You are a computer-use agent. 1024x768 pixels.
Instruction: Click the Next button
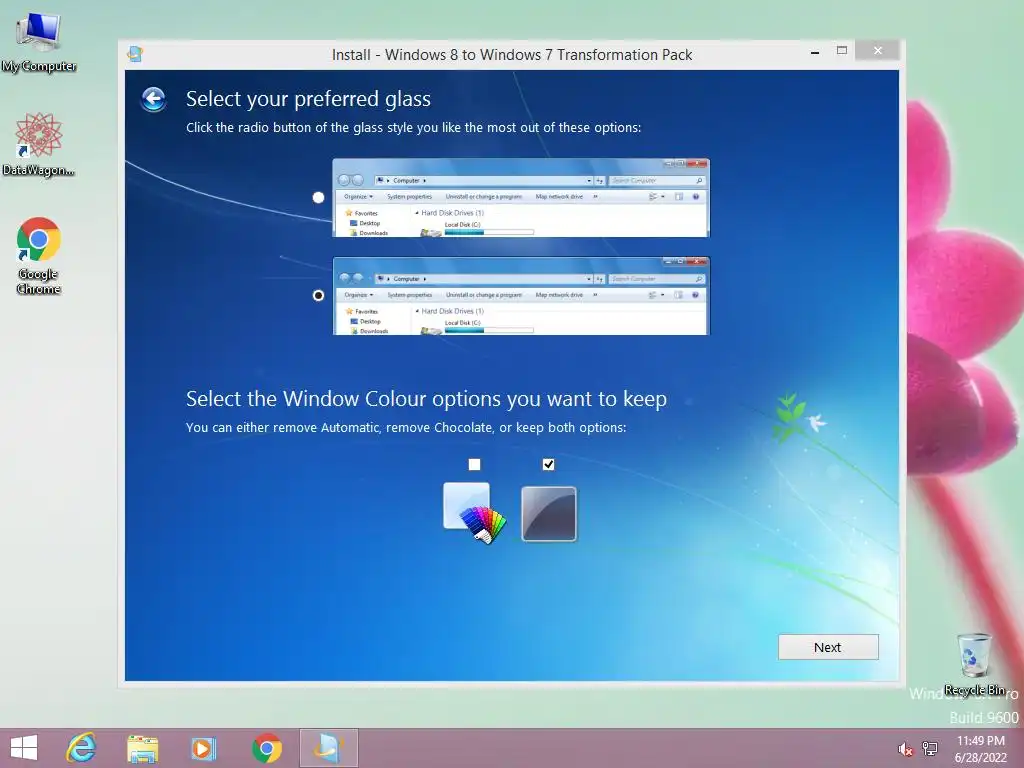coord(828,647)
